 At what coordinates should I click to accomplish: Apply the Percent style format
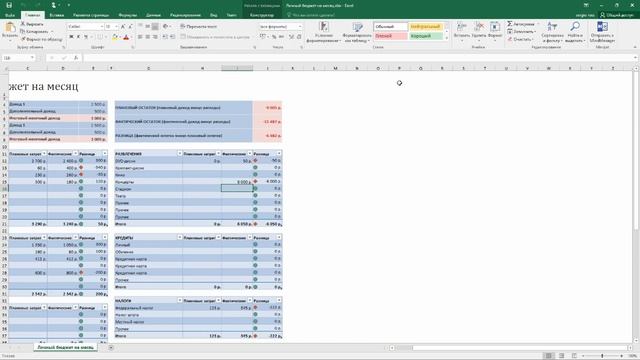pyautogui.click(x=274, y=37)
